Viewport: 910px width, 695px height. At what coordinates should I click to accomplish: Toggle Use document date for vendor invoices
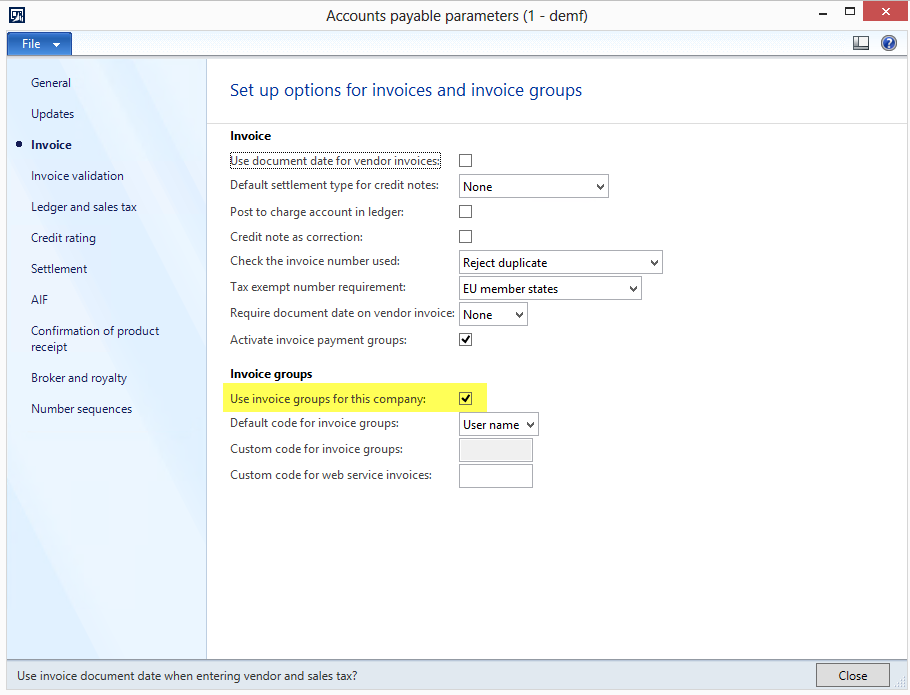click(465, 161)
